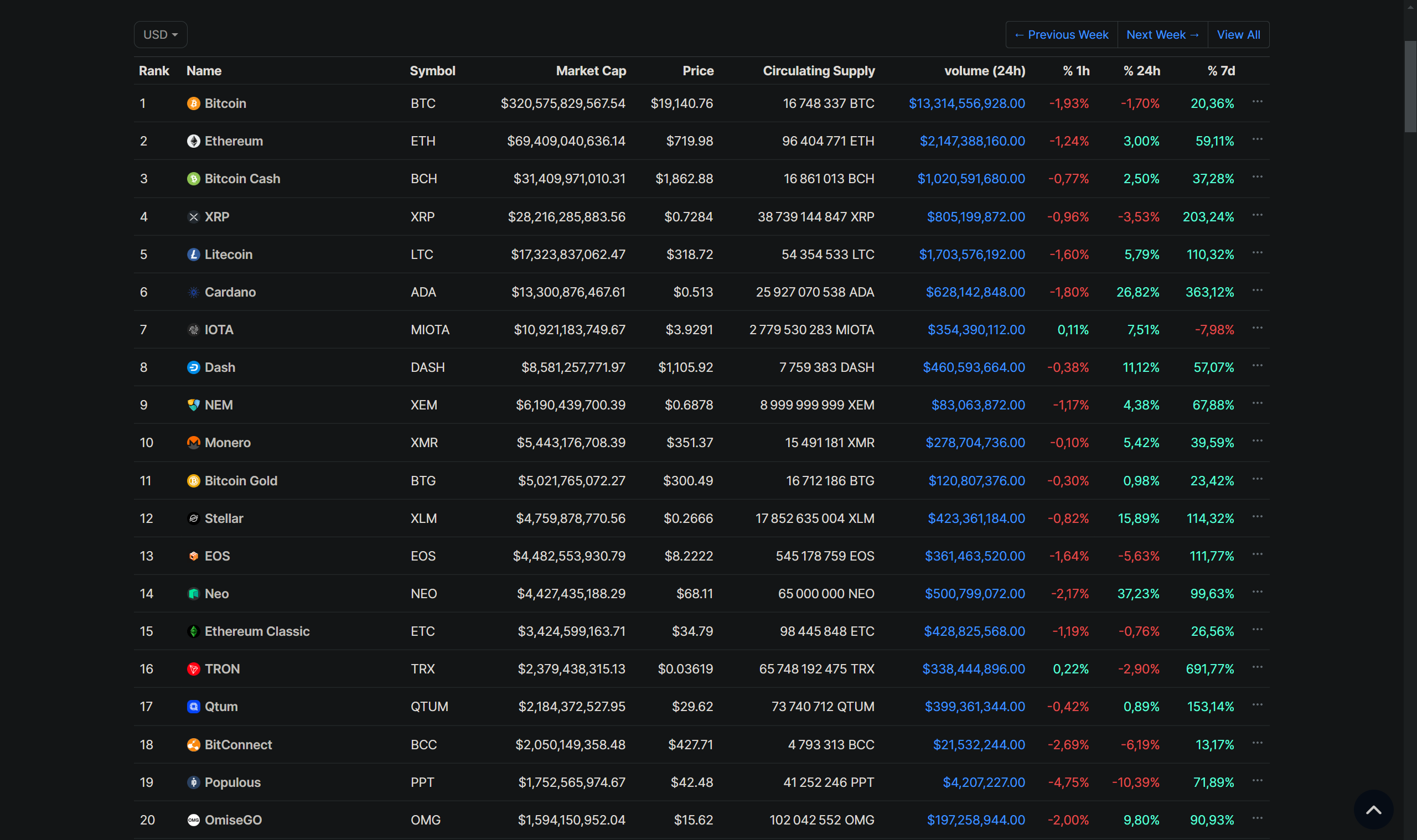Image resolution: width=1417 pixels, height=840 pixels.
Task: Click the Dash coin logo icon
Action: (x=194, y=367)
